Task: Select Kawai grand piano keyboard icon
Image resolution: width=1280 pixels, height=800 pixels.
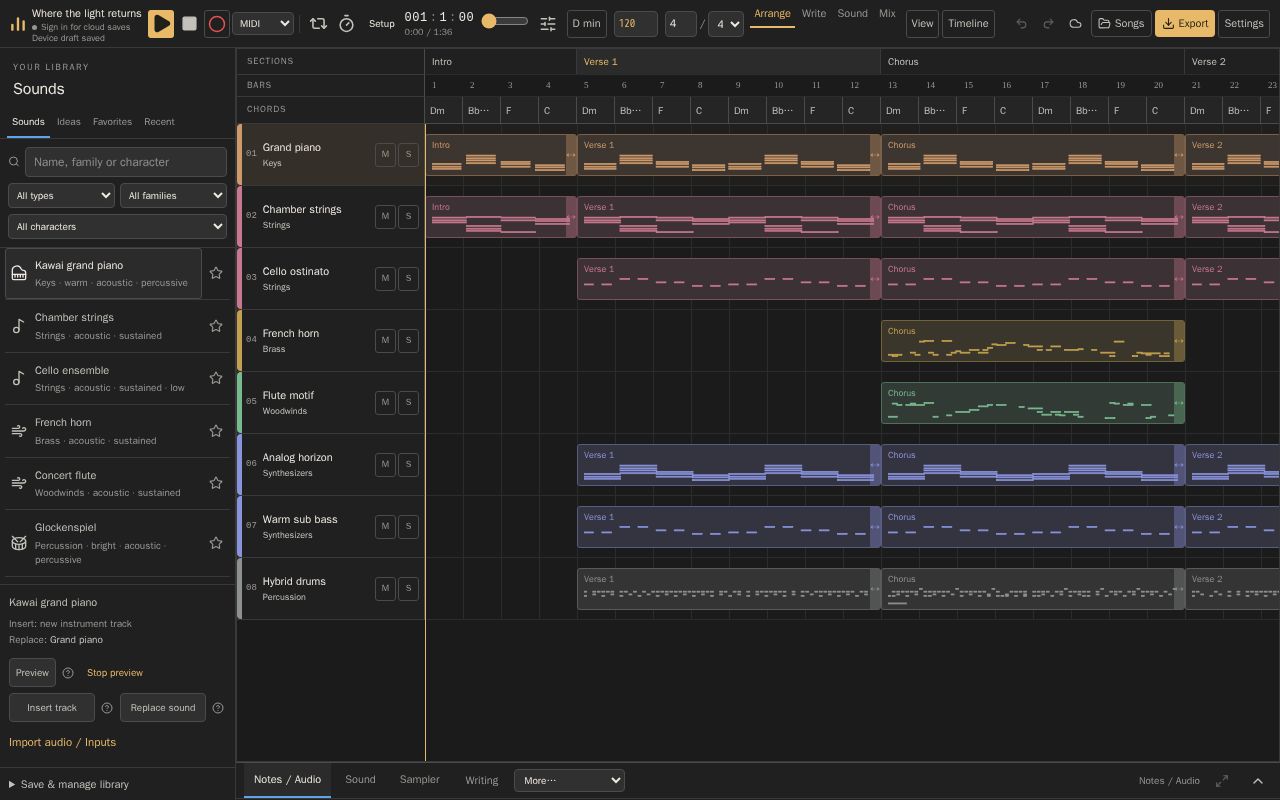Action: (19, 273)
